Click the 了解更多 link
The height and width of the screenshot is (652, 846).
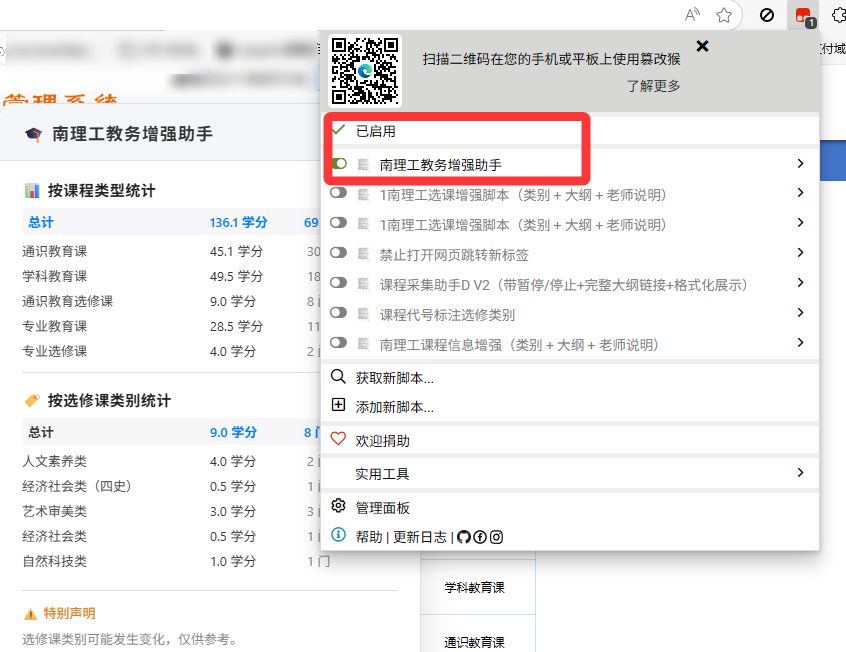point(653,86)
